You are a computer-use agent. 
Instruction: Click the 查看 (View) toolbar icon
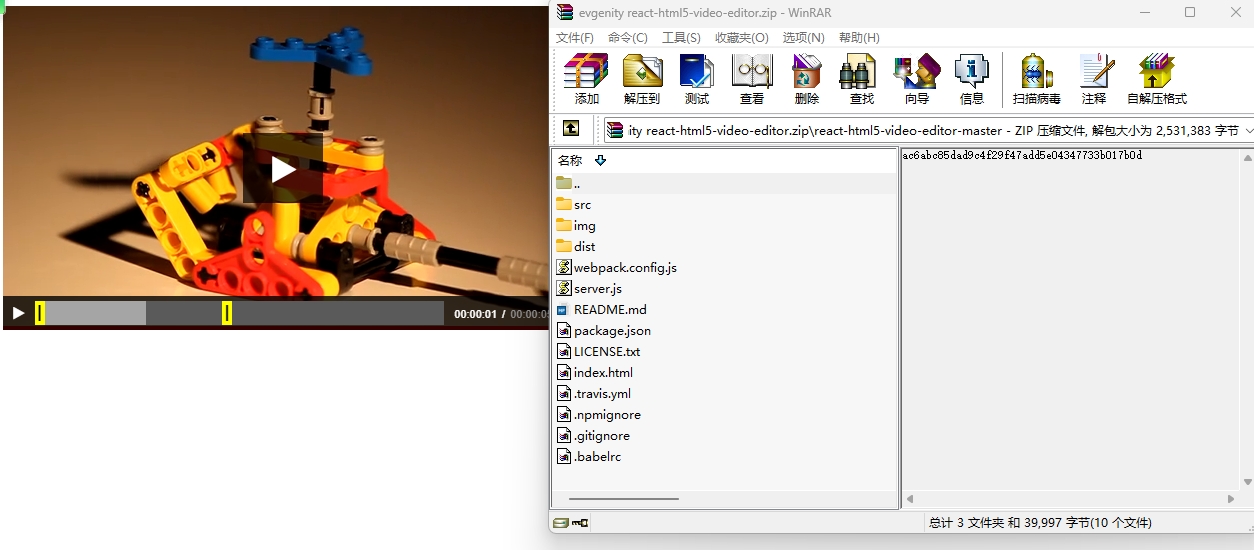coord(752,72)
